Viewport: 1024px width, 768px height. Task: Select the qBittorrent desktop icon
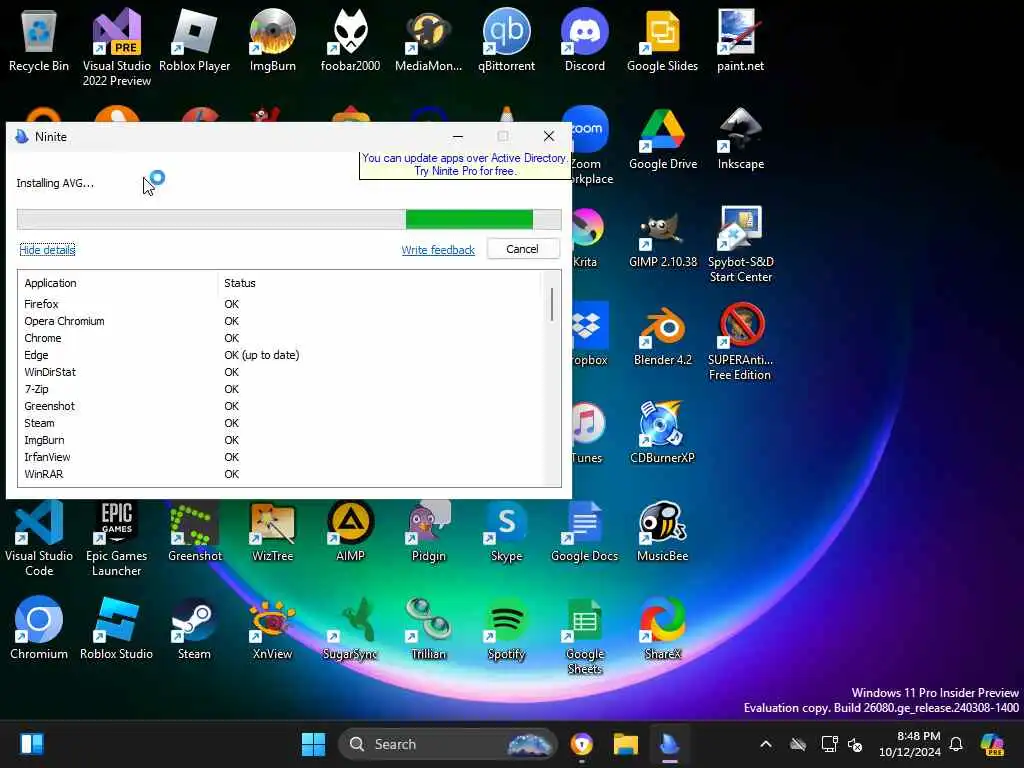tap(507, 40)
